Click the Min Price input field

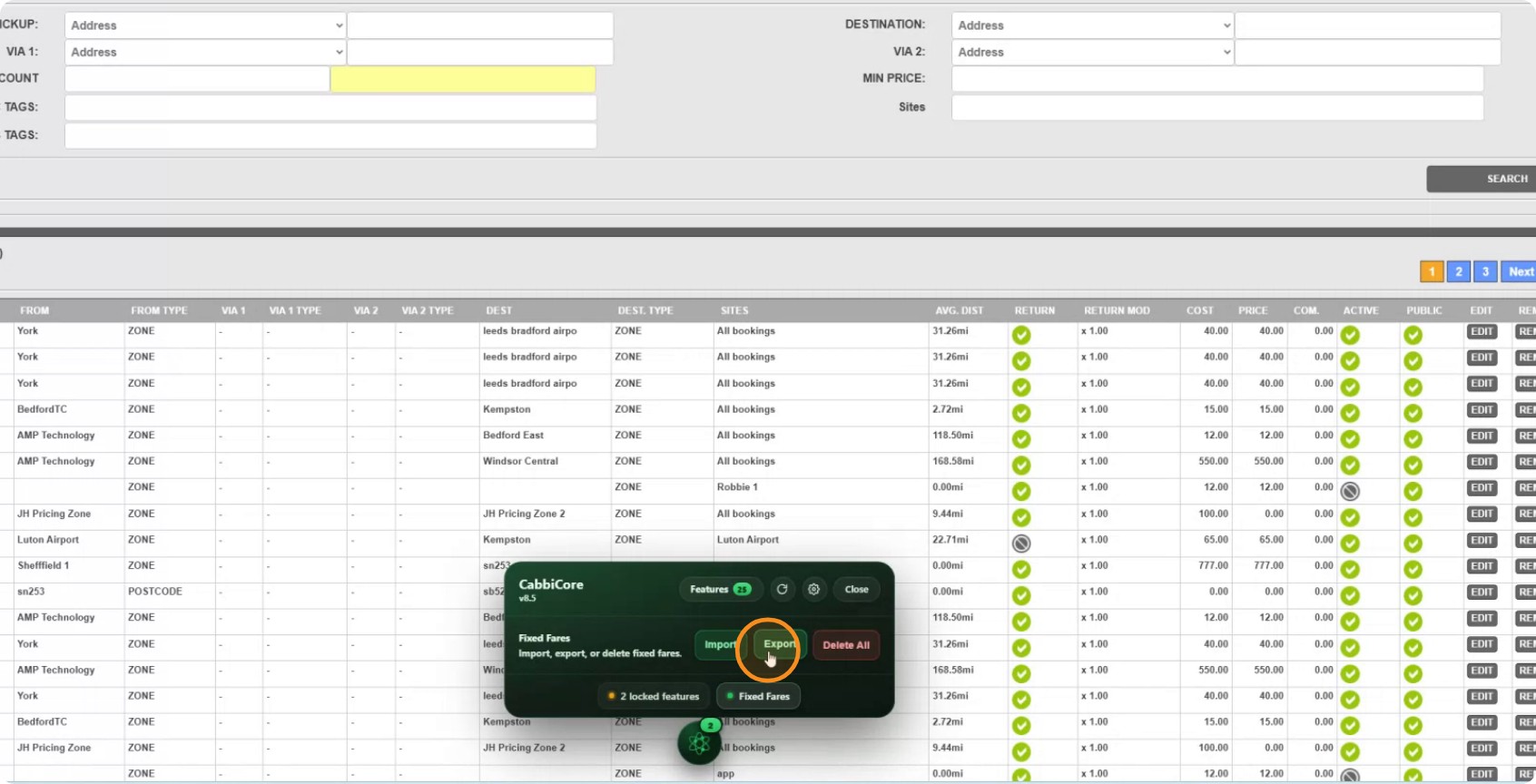click(1217, 79)
